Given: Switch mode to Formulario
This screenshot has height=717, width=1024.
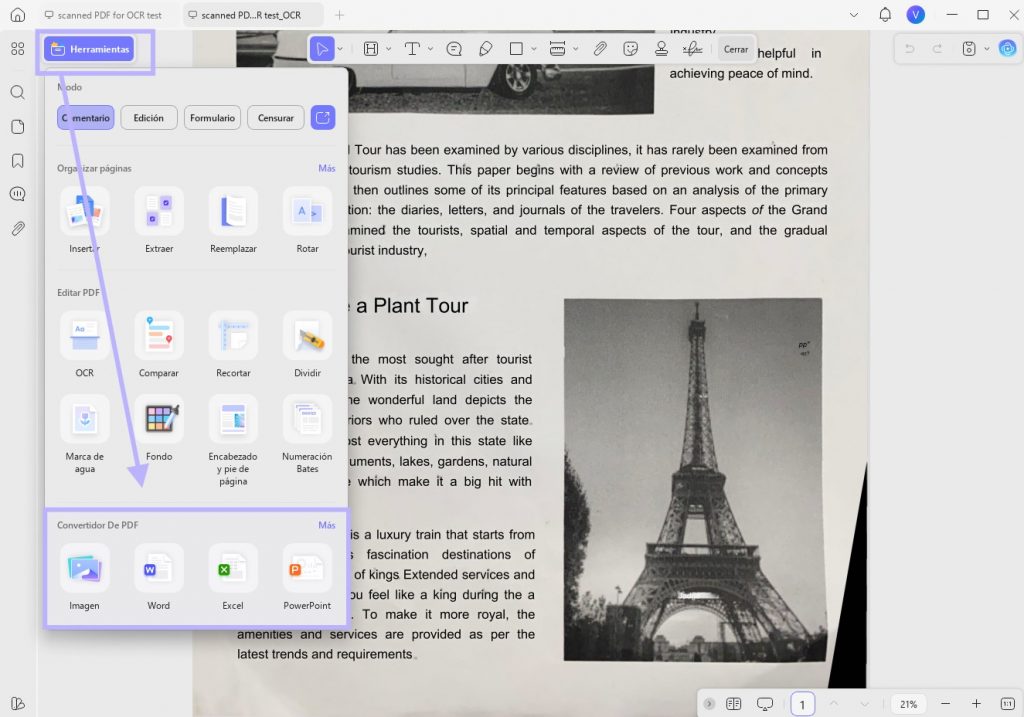Looking at the screenshot, I should tap(212, 118).
